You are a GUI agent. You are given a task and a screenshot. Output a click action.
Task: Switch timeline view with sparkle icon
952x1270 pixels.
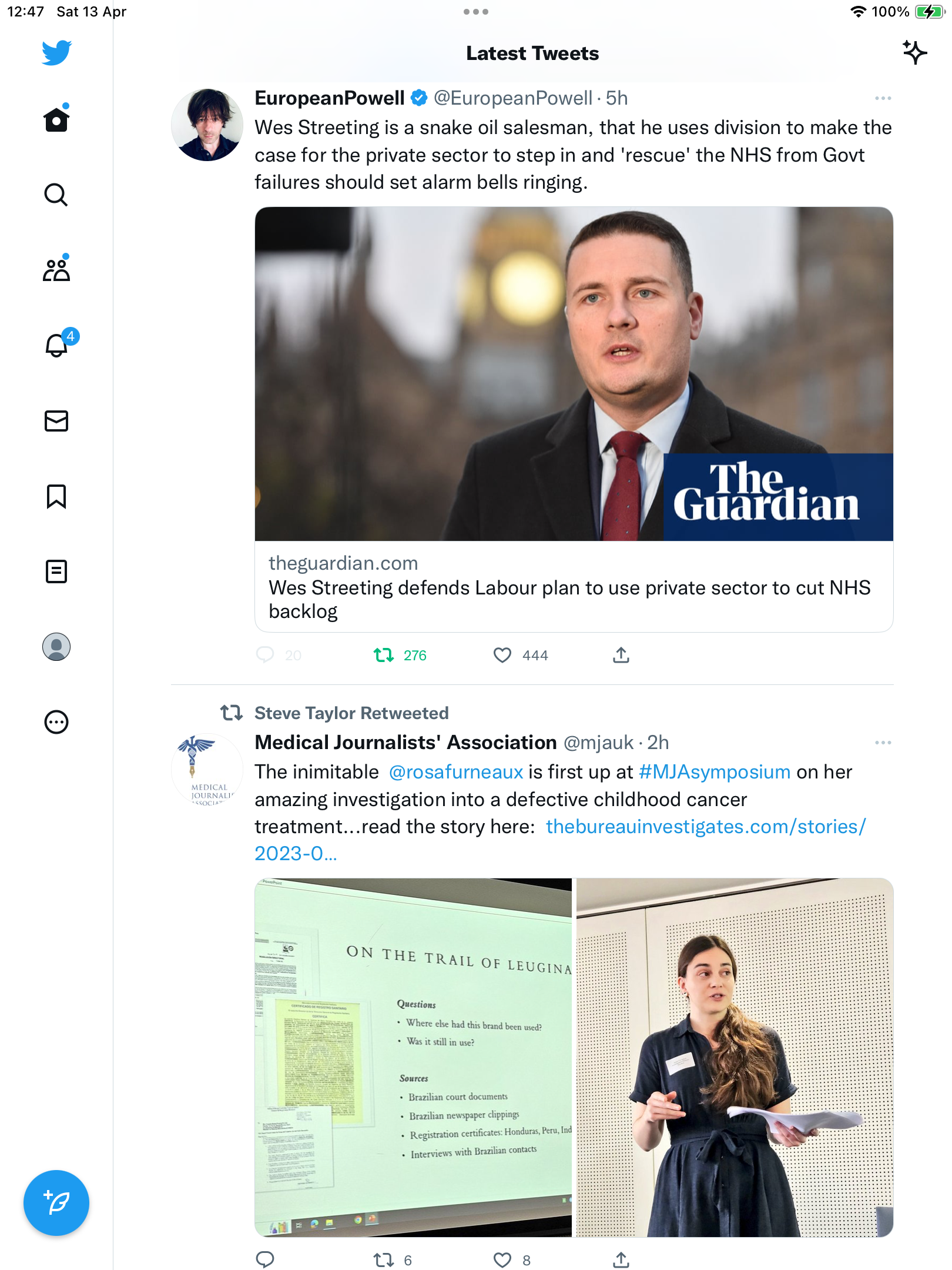915,53
